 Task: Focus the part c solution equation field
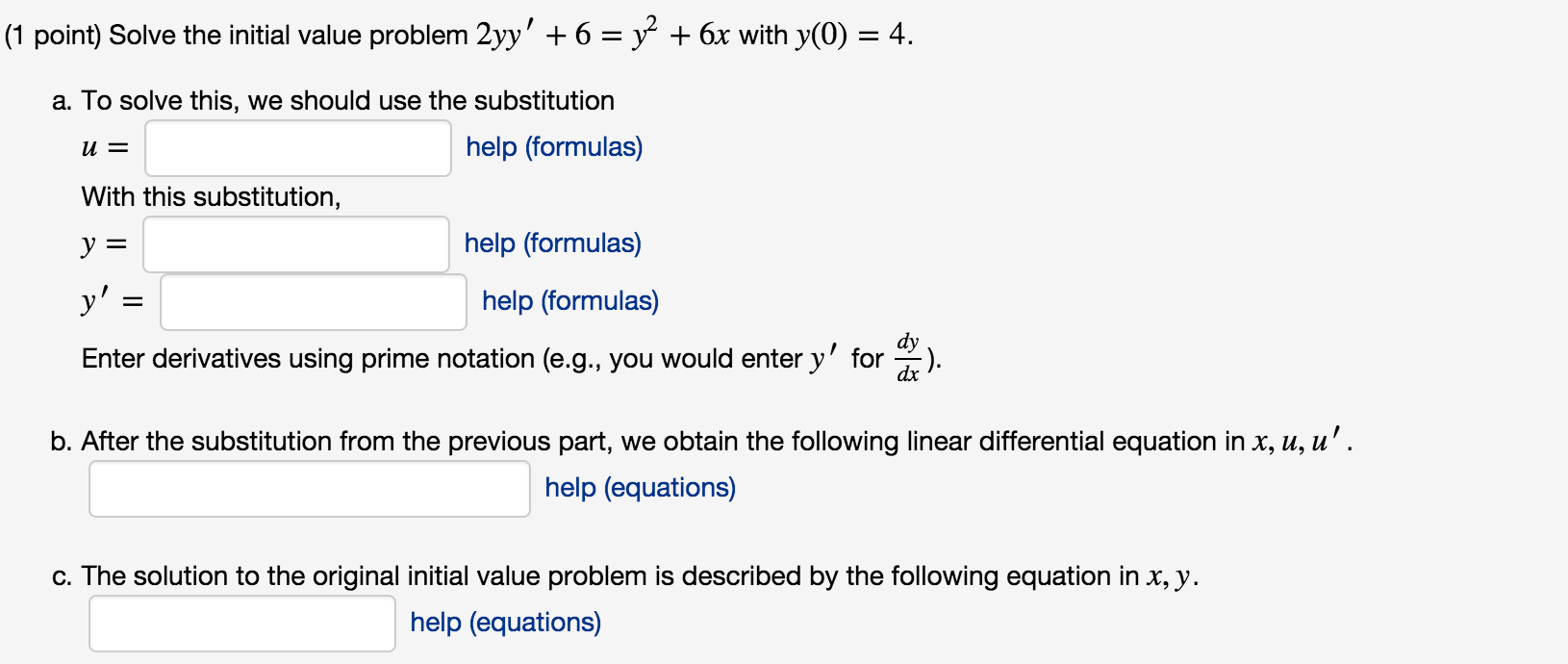[242, 624]
